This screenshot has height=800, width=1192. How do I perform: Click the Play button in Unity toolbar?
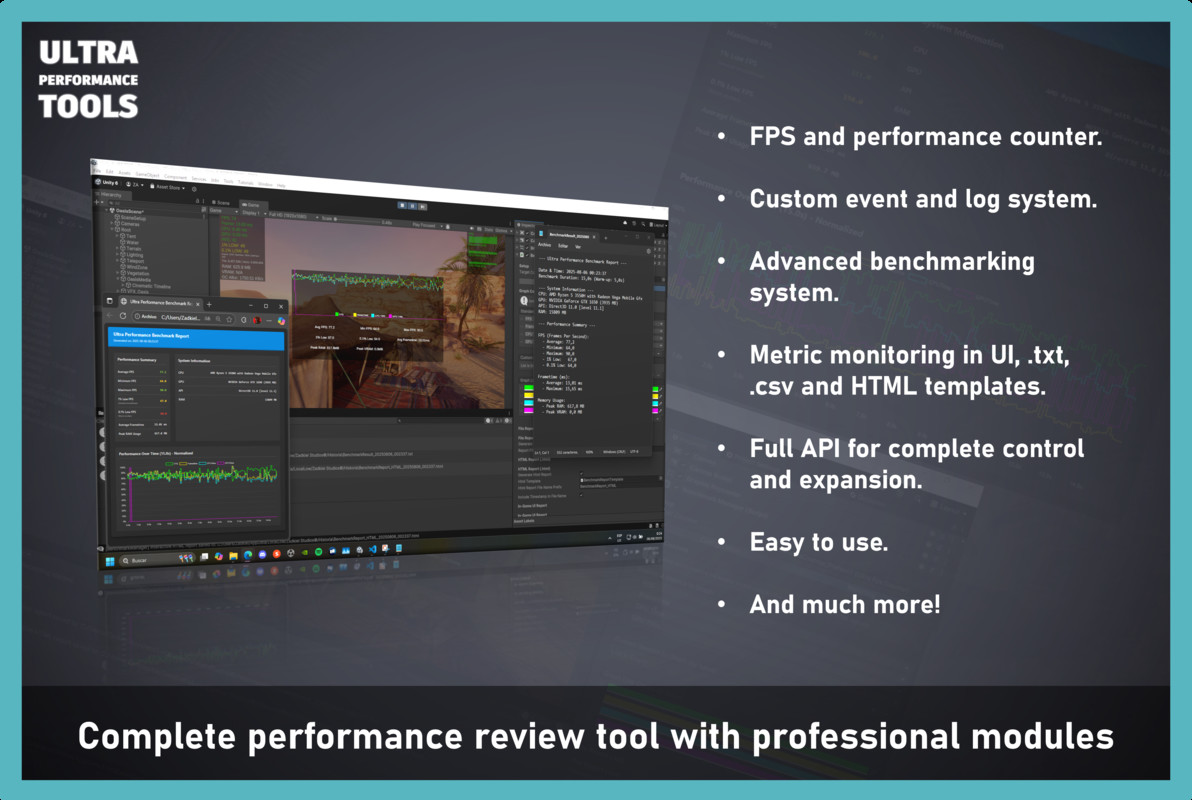[x=402, y=205]
